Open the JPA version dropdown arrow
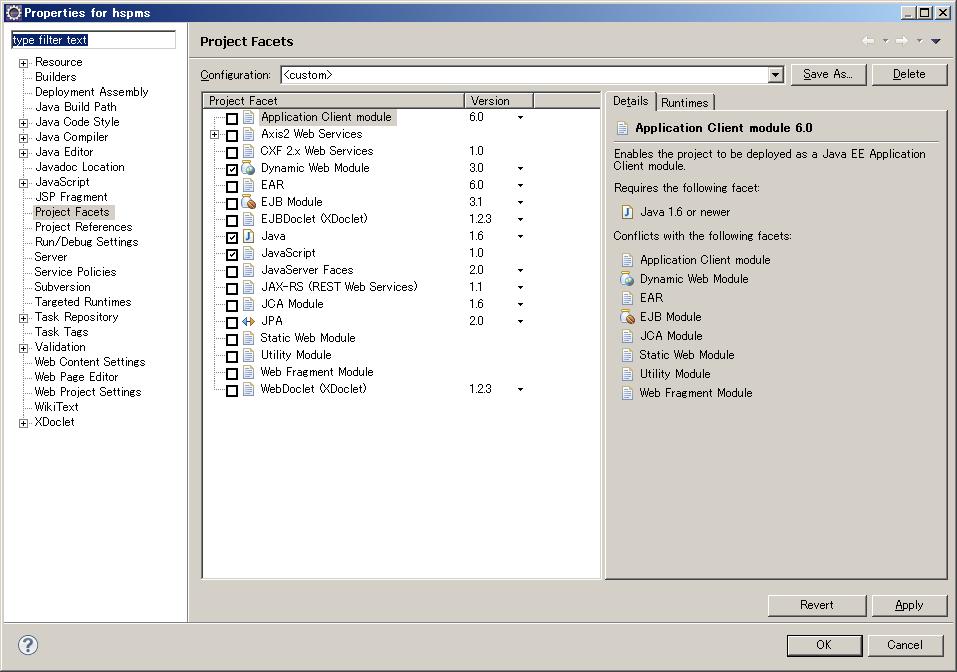The width and height of the screenshot is (957, 672). pos(520,322)
